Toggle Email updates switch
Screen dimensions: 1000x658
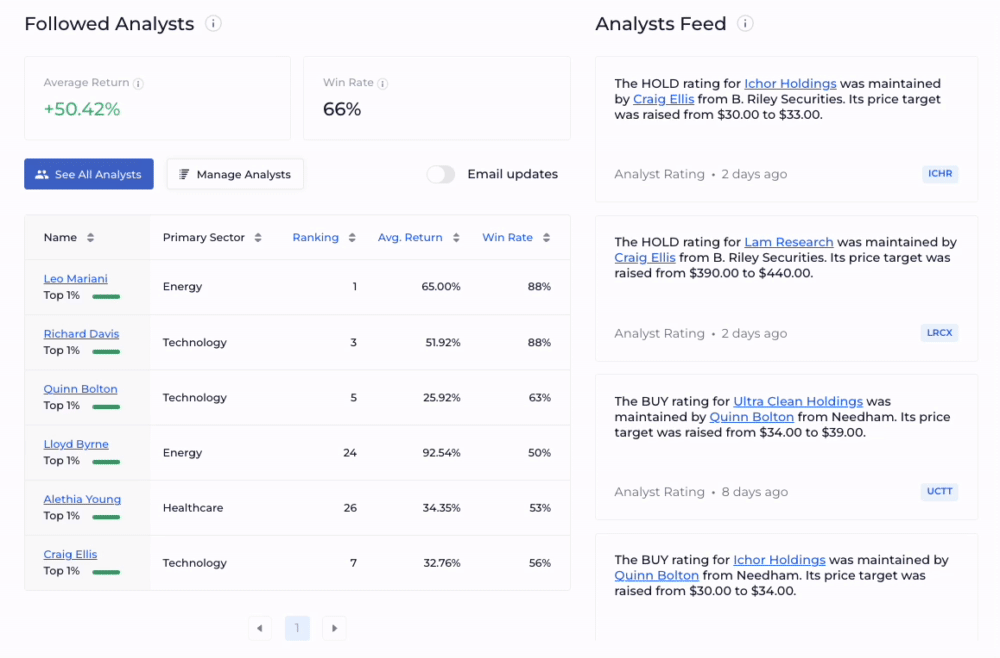pyautogui.click(x=441, y=174)
